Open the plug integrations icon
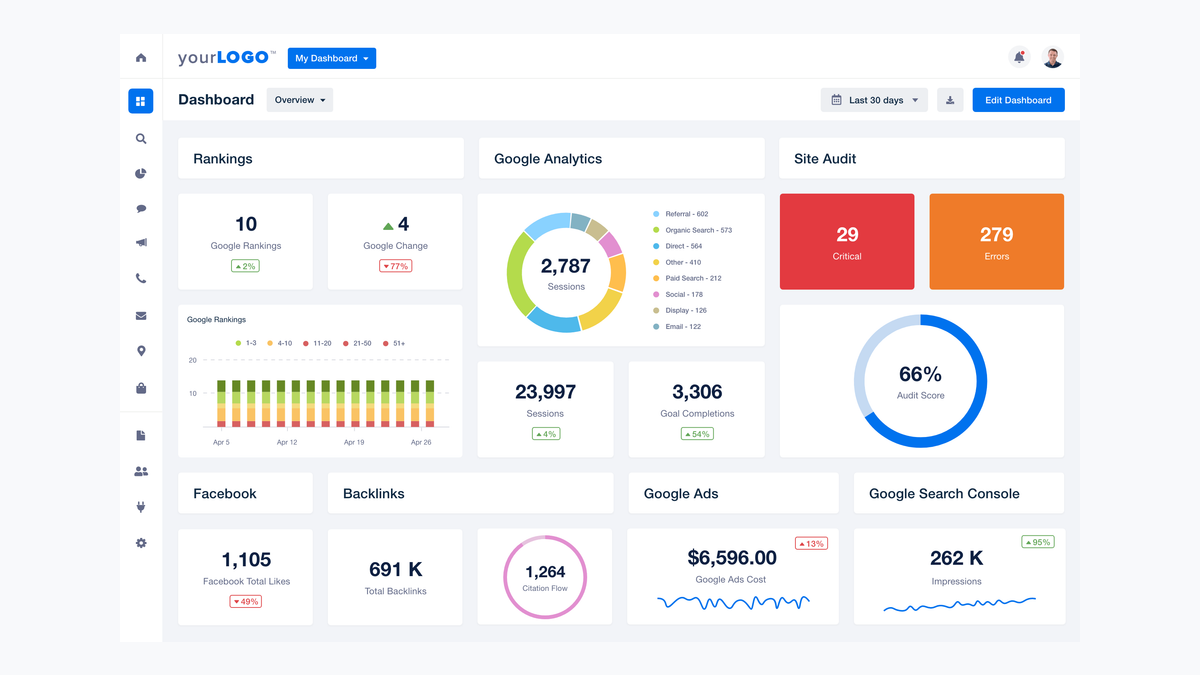1200x675 pixels. (141, 507)
